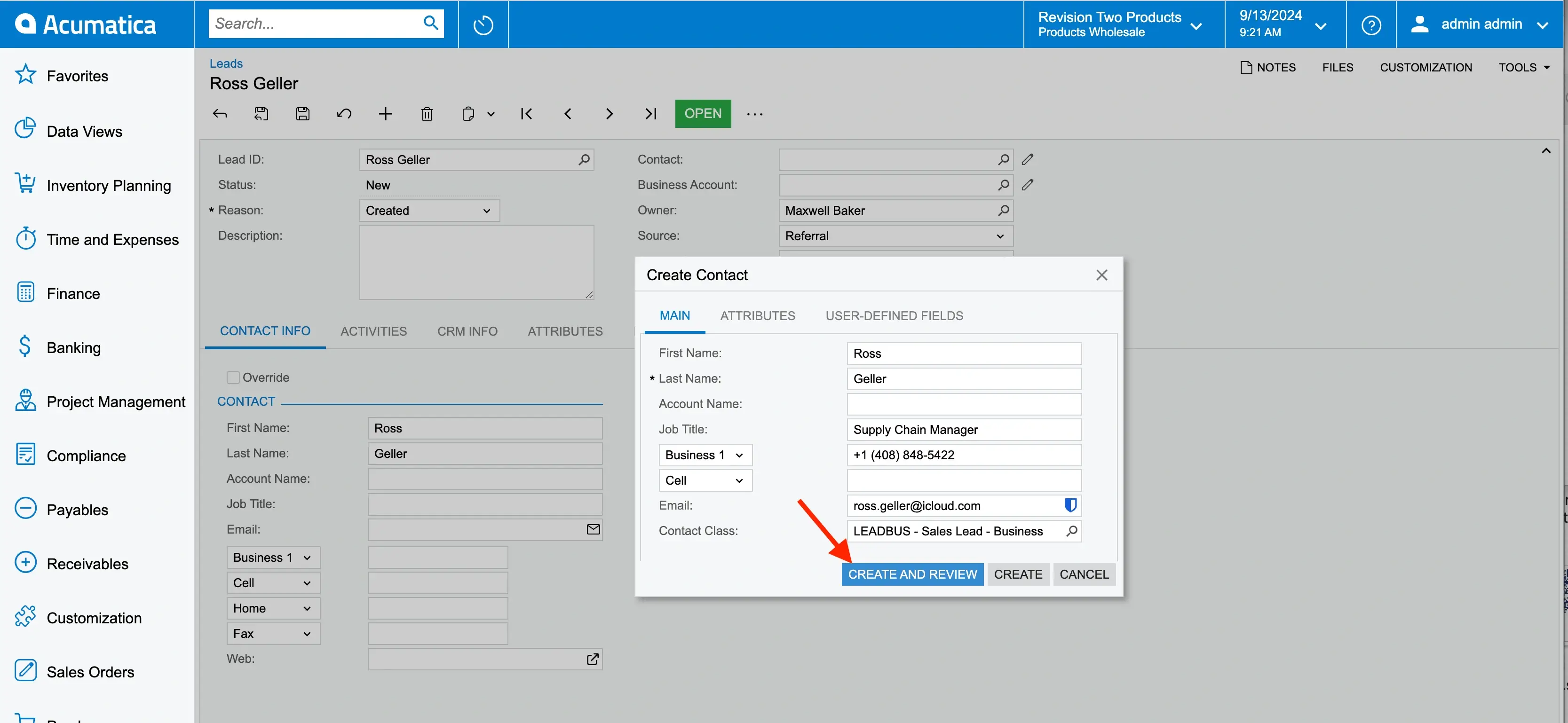Click the undo changes icon
Screen dimensions: 1568x723
tap(344, 113)
